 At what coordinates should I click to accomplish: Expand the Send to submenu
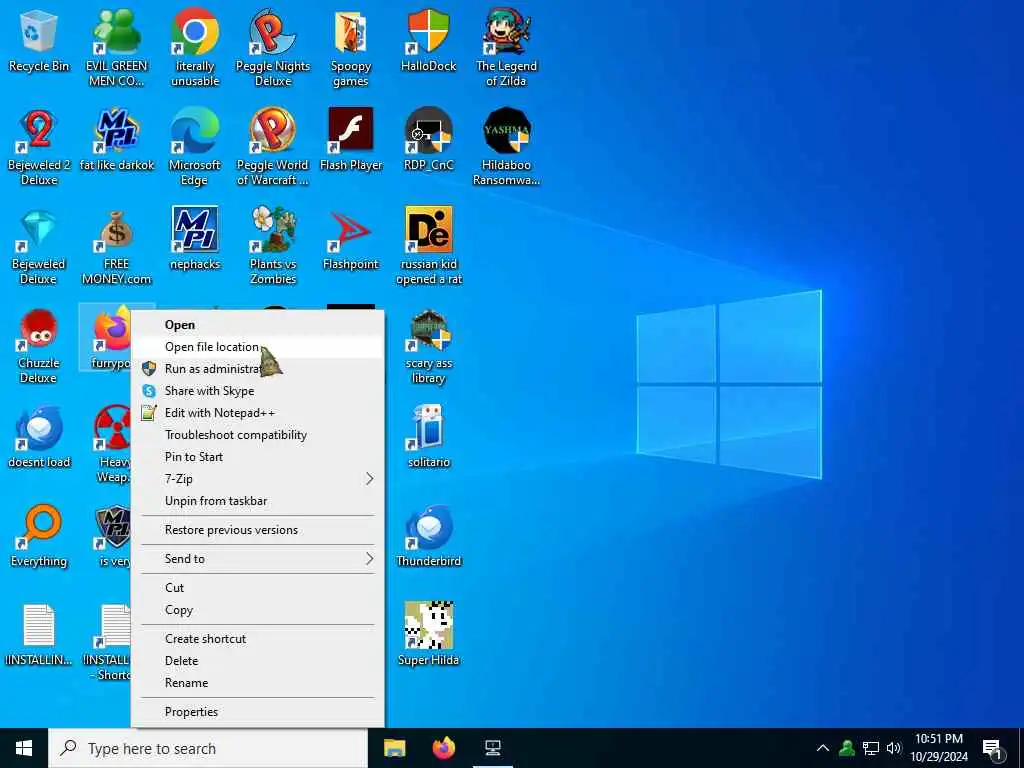(257, 558)
